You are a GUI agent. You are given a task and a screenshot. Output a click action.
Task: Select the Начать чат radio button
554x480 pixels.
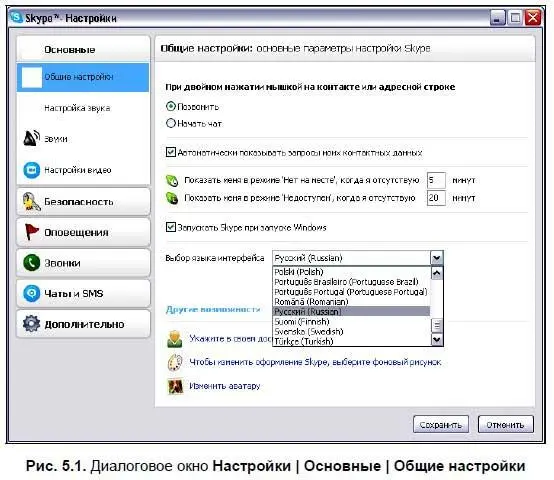pyautogui.click(x=171, y=123)
